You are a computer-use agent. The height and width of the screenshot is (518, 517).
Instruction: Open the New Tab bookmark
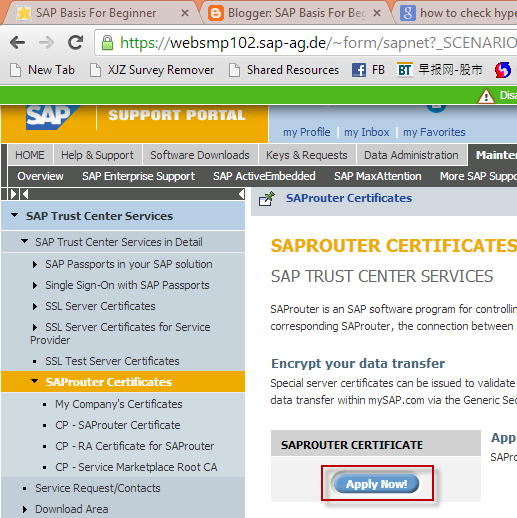[42, 70]
